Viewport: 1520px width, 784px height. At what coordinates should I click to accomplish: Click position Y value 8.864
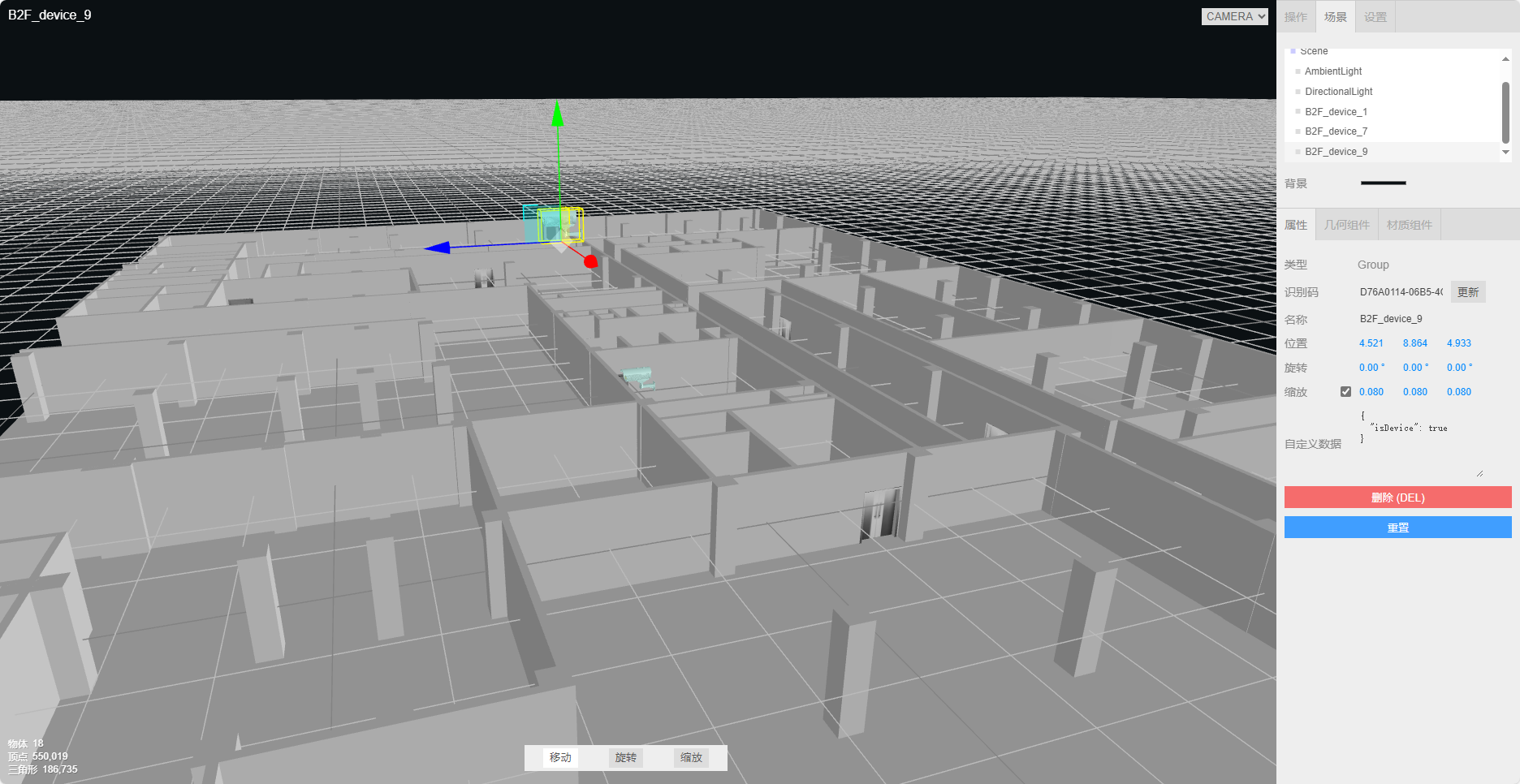click(1415, 343)
